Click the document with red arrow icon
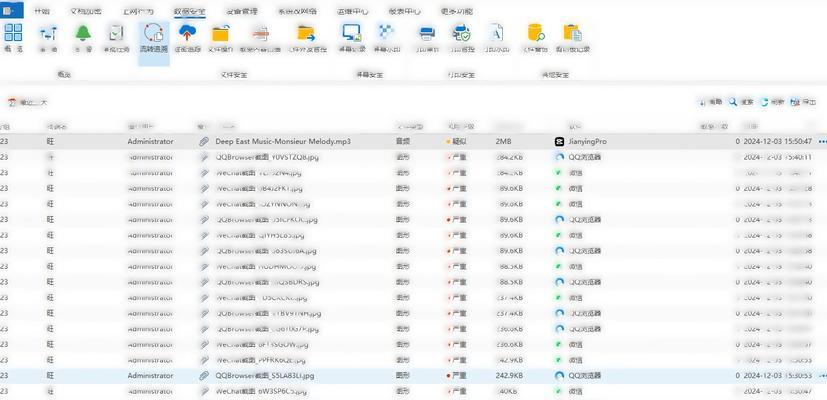 pyautogui.click(x=260, y=34)
